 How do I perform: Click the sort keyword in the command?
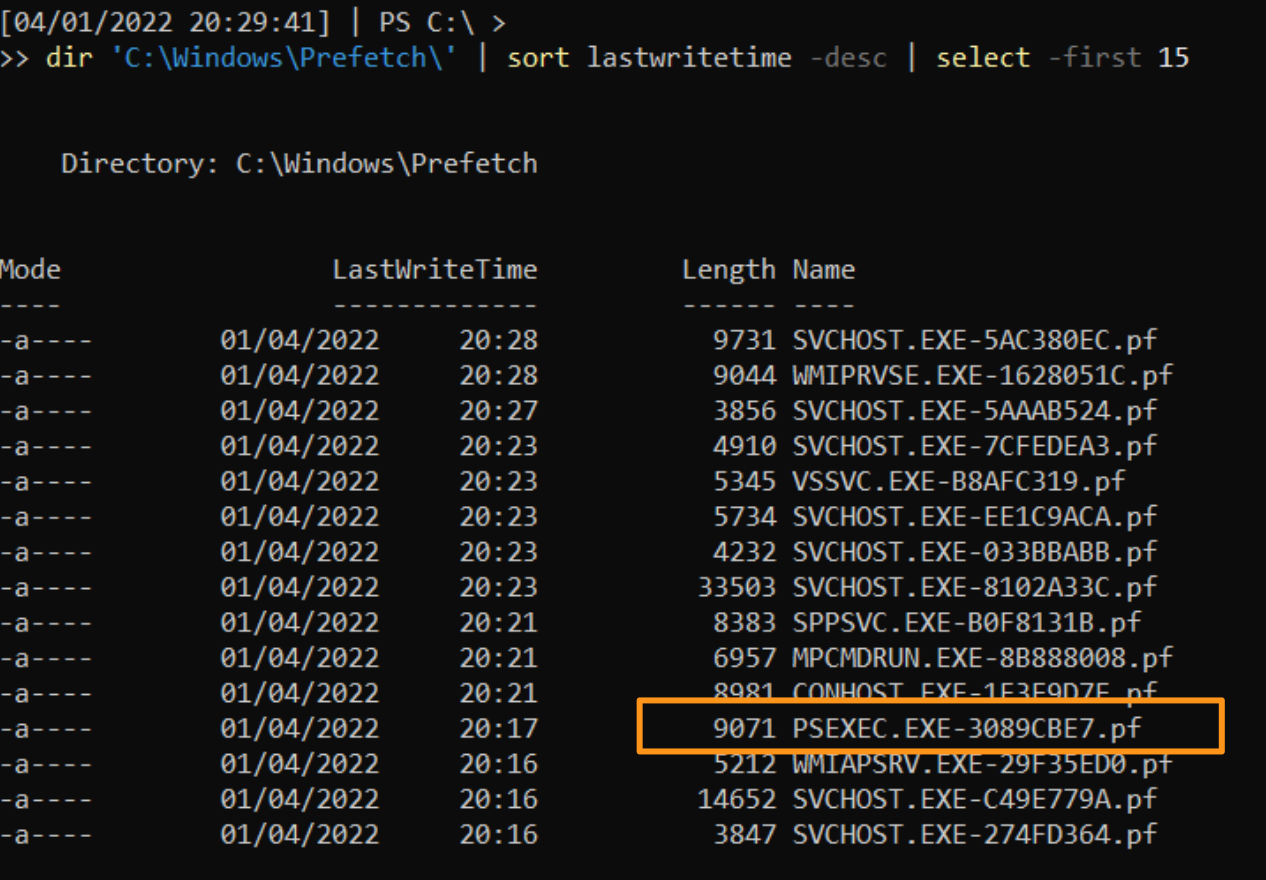[x=539, y=58]
